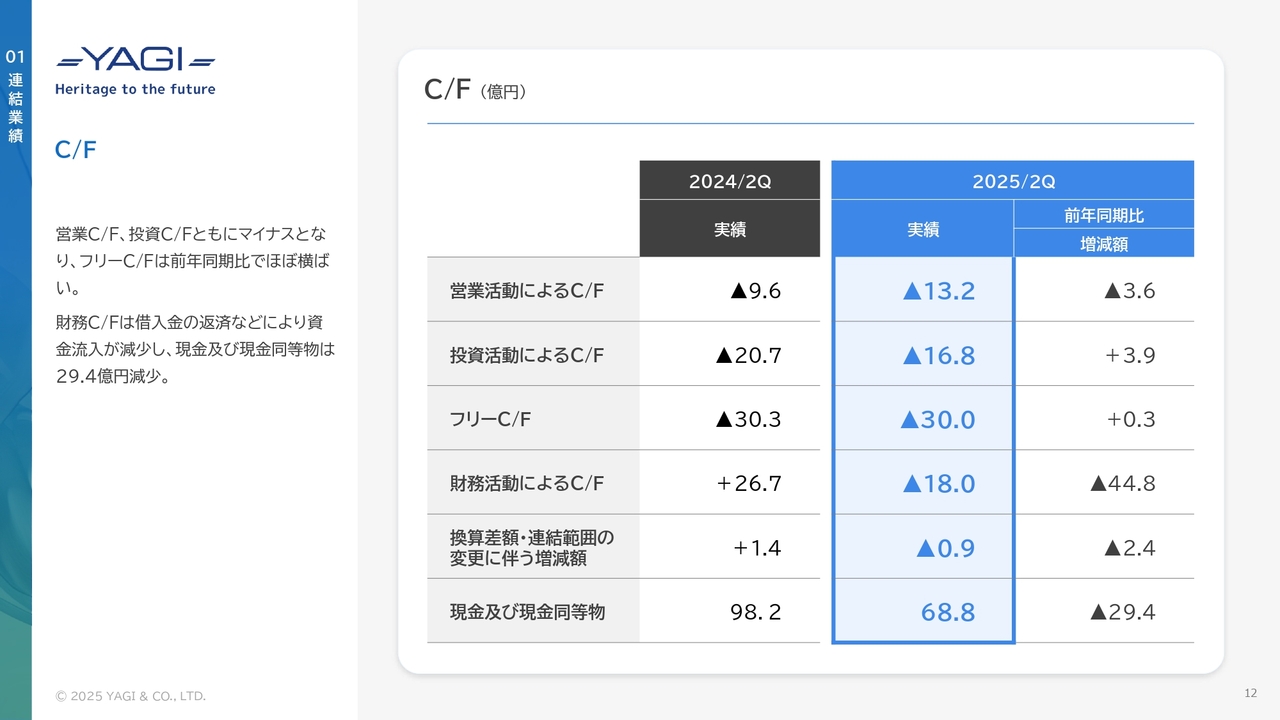The width and height of the screenshot is (1280, 720).
Task: Click the page number 12
Action: (x=1250, y=693)
